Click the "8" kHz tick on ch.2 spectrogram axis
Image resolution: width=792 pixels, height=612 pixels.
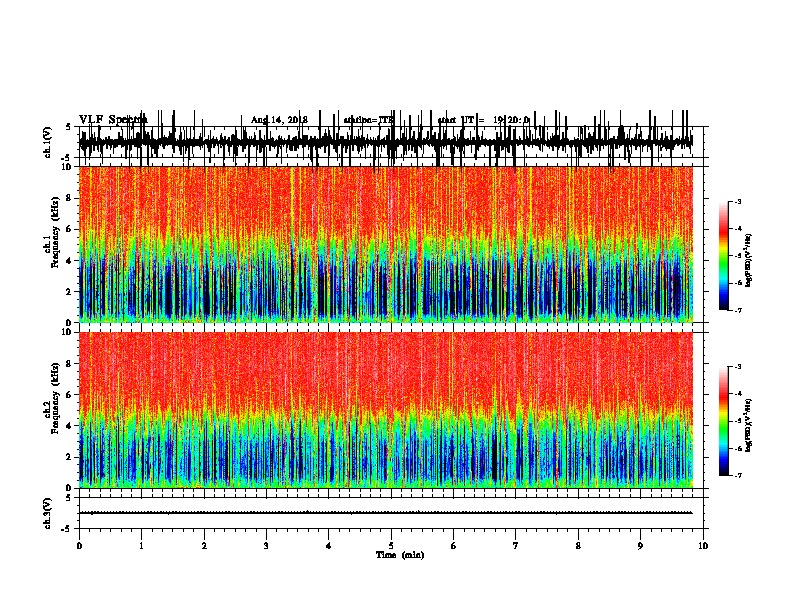[x=70, y=364]
